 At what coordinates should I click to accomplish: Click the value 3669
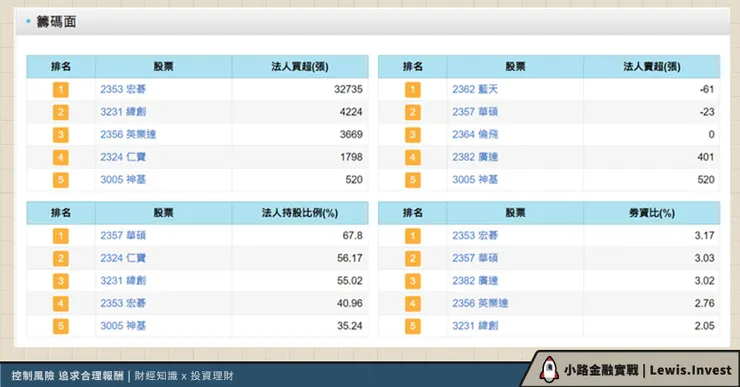pos(351,135)
